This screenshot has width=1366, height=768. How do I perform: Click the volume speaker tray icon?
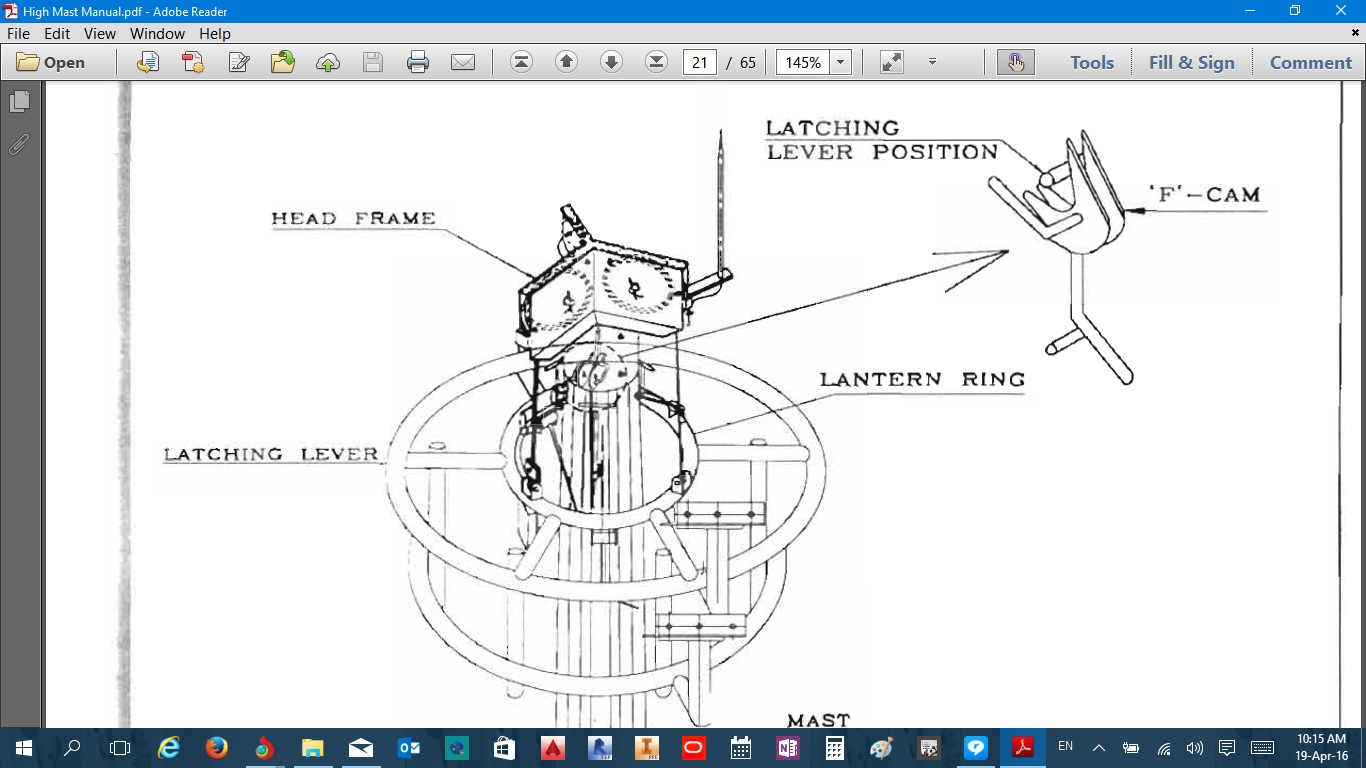[x=1194, y=748]
